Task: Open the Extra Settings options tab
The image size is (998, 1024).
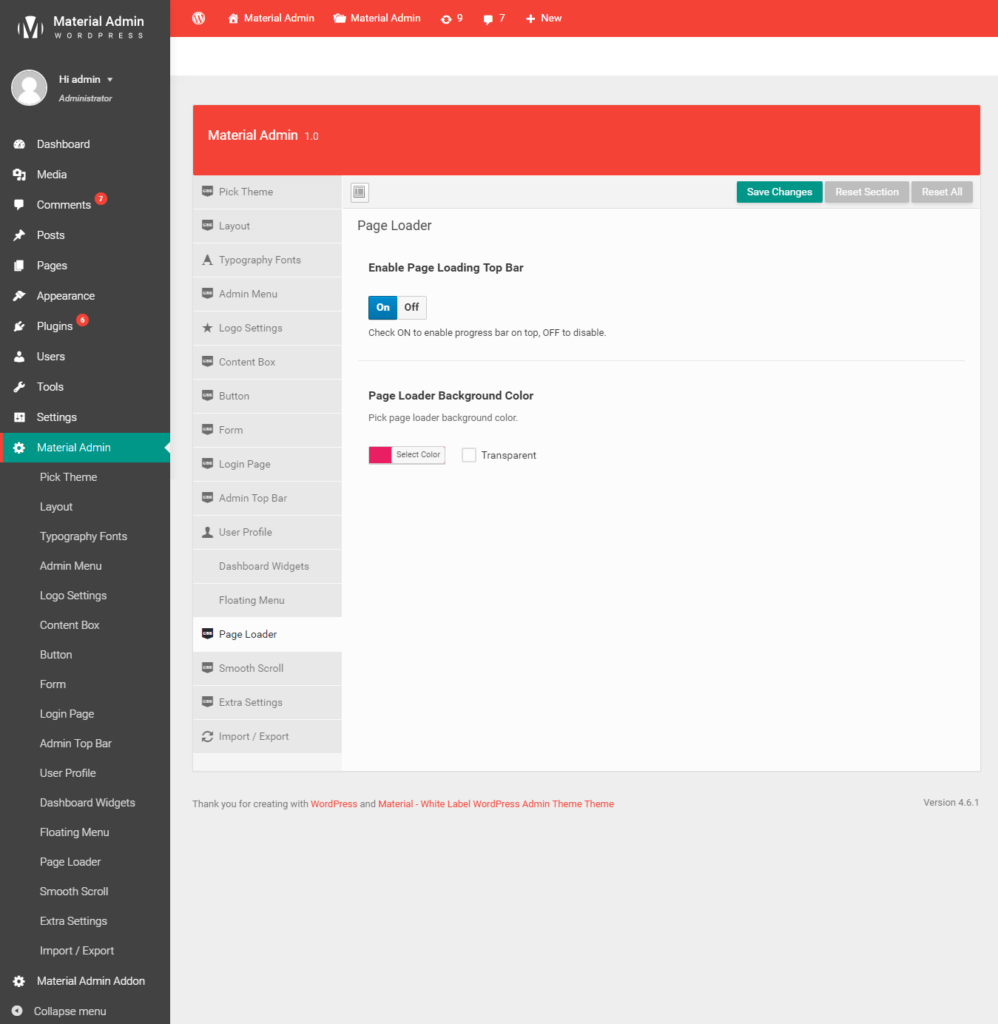Action: [x=267, y=703]
